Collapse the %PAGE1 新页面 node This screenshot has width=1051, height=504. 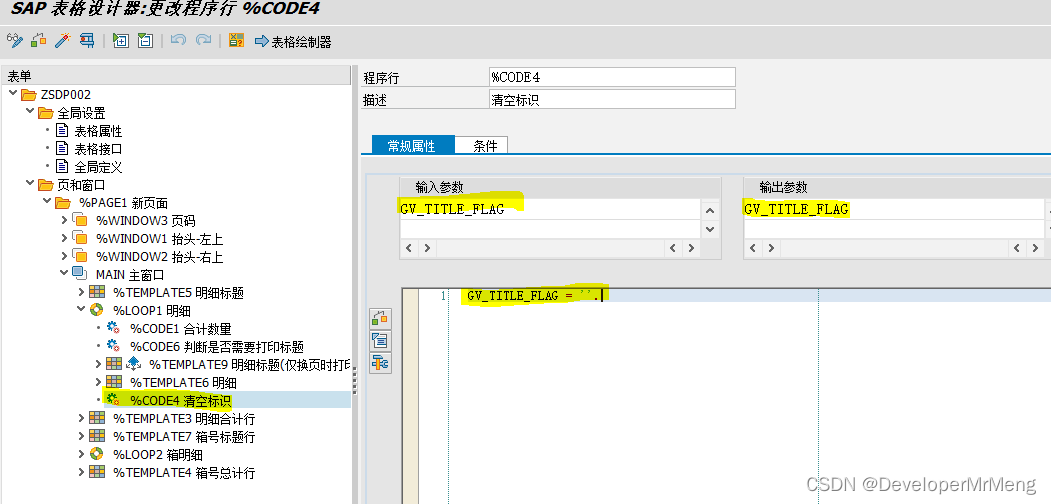(46, 202)
